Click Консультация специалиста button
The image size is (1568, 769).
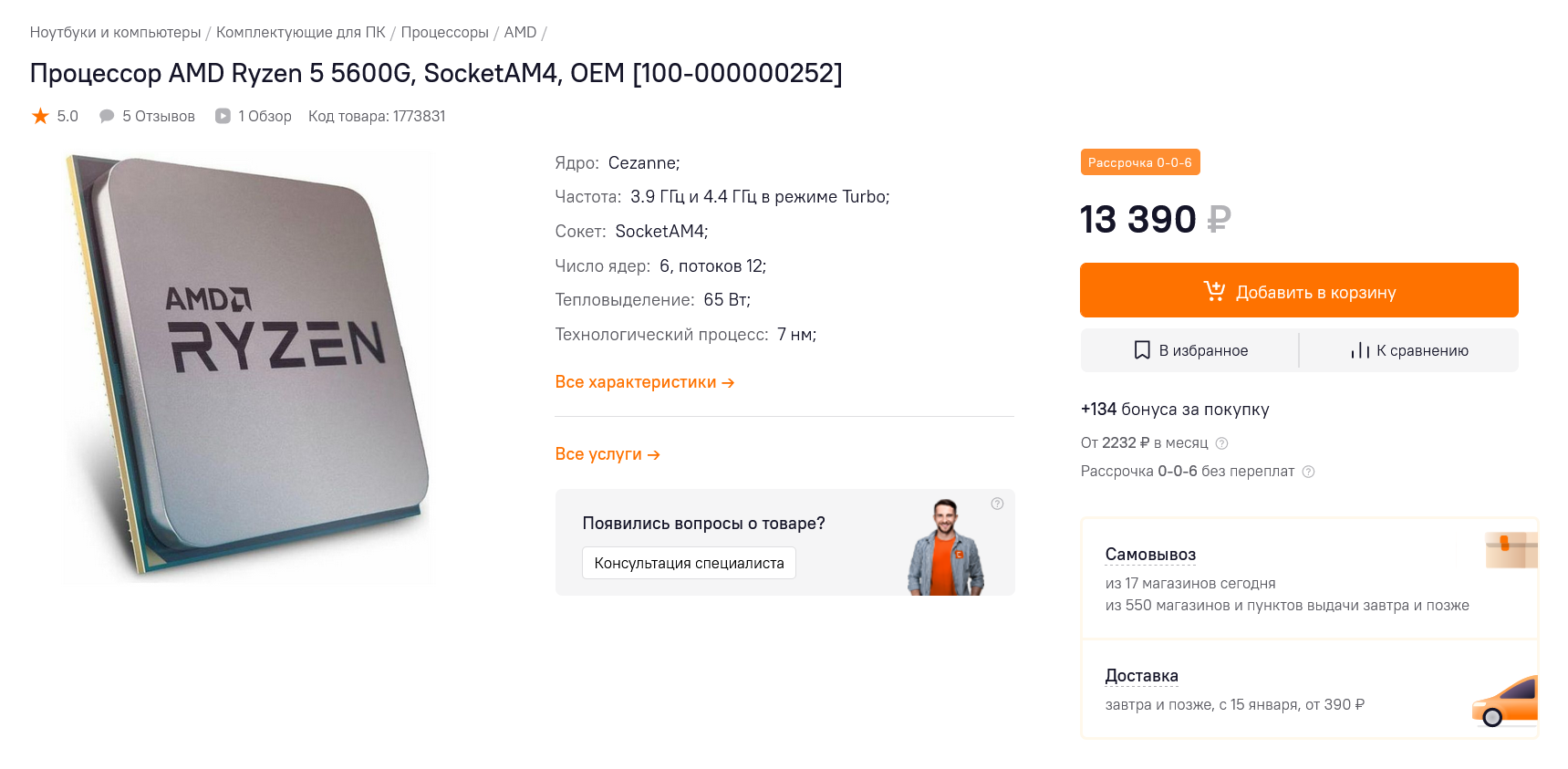click(689, 563)
